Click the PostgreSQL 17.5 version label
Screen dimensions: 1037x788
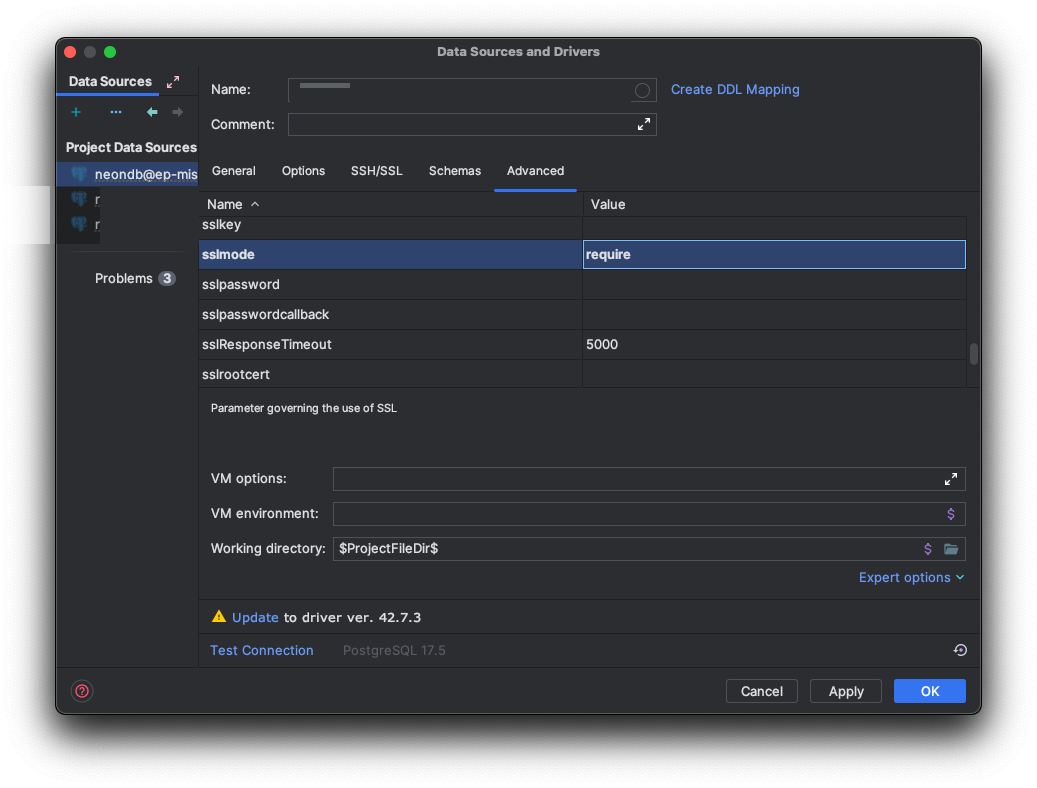point(394,650)
